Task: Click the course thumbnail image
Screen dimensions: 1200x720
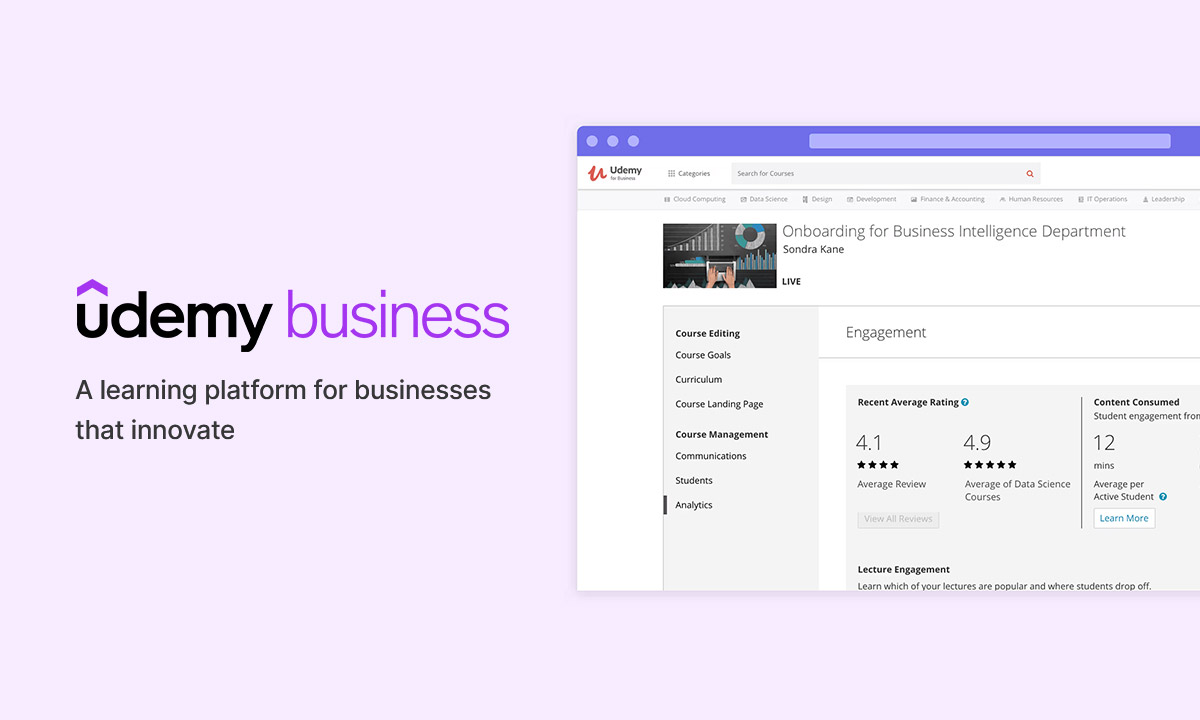Action: click(x=720, y=255)
